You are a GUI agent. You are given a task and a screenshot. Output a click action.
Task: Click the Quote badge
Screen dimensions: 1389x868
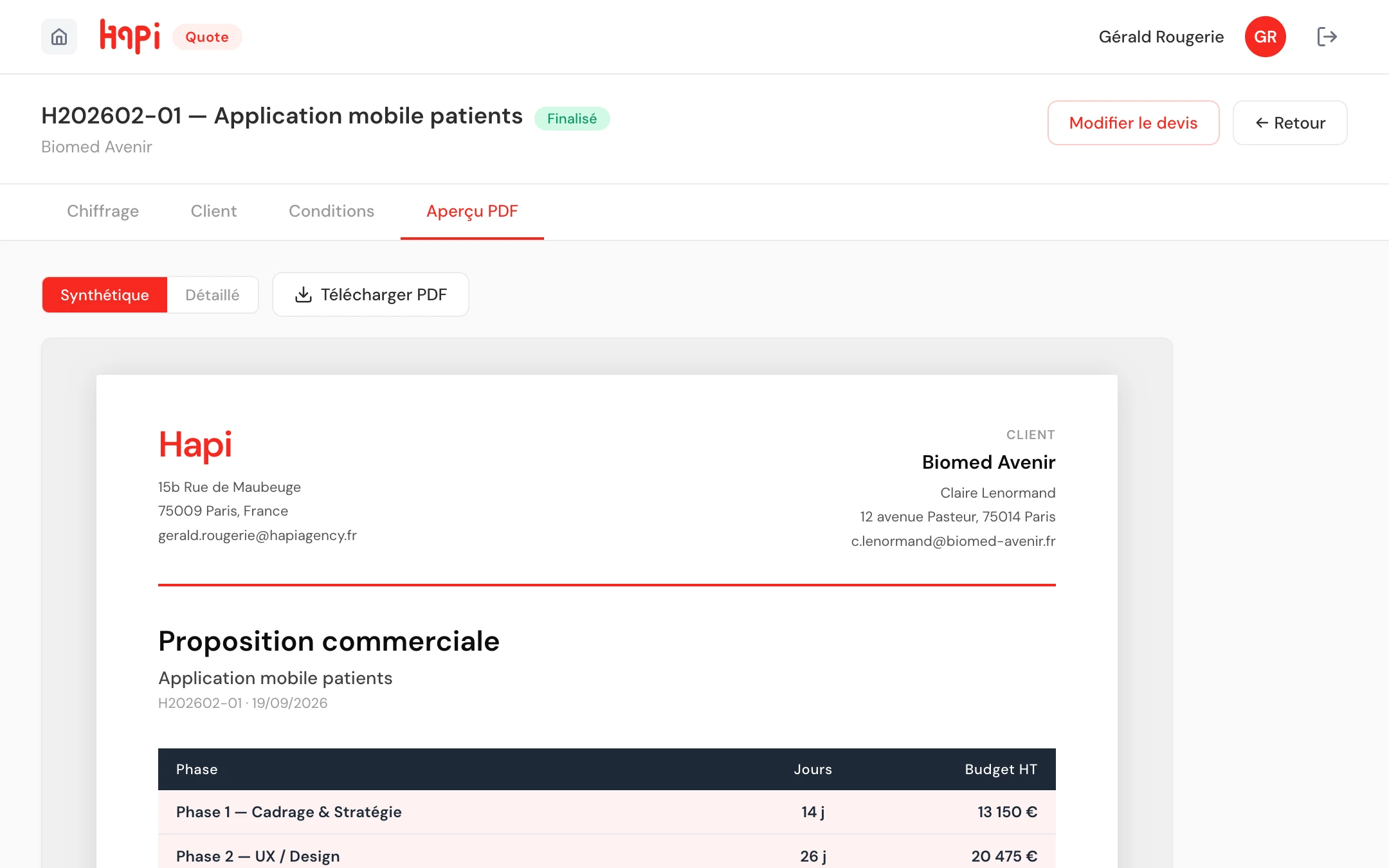pyautogui.click(x=207, y=37)
